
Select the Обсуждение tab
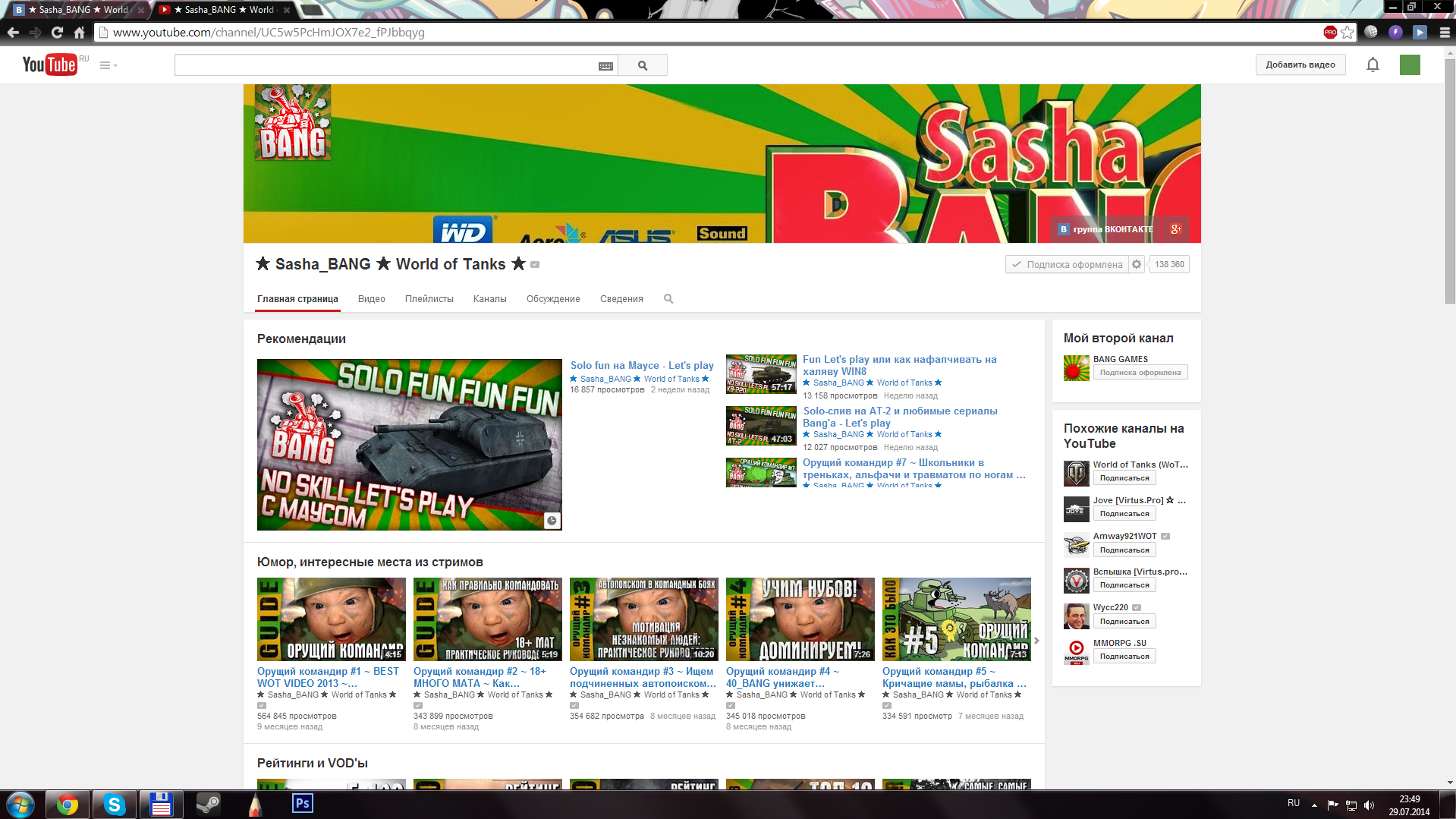click(553, 299)
